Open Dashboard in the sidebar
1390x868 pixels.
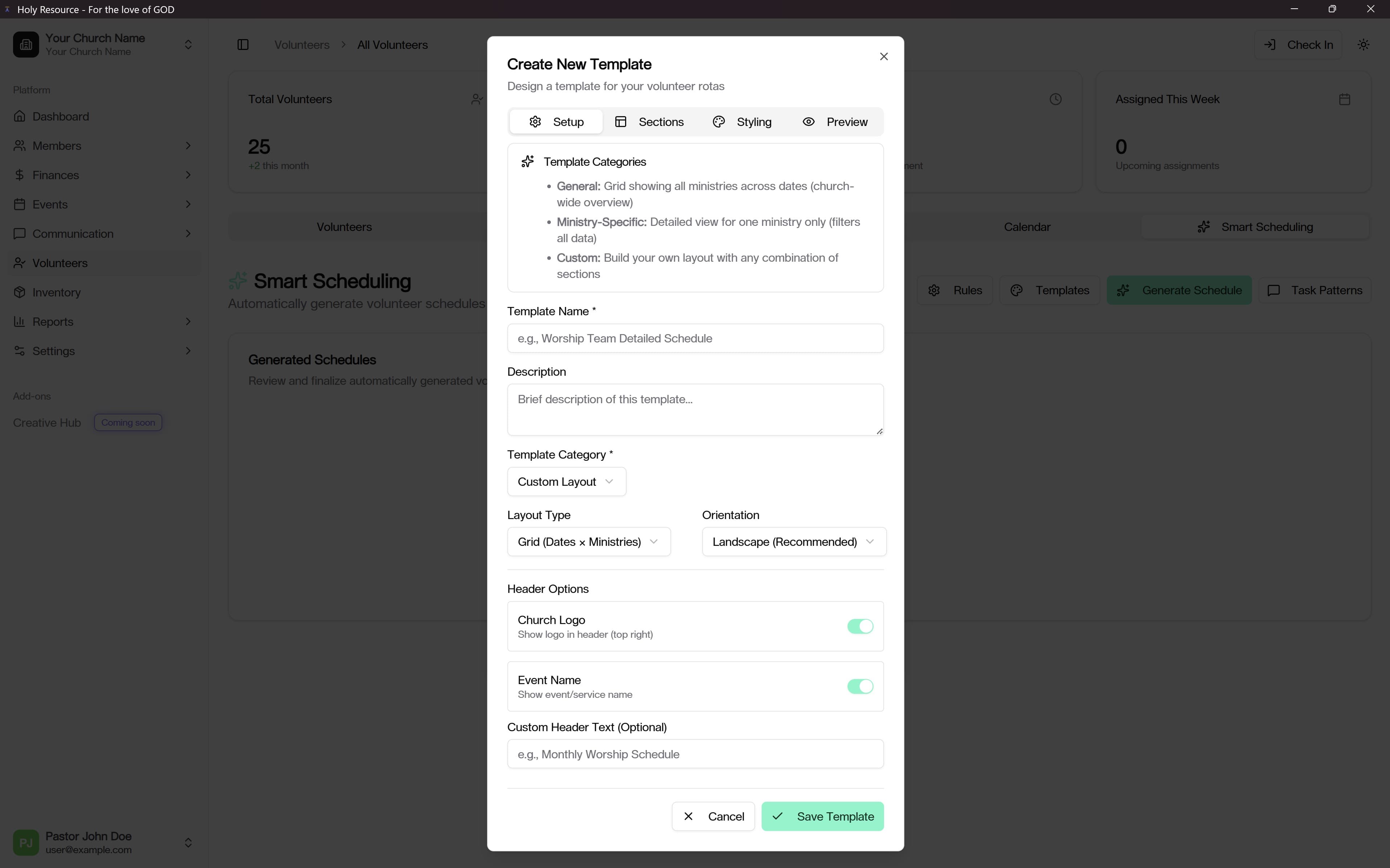[103, 117]
